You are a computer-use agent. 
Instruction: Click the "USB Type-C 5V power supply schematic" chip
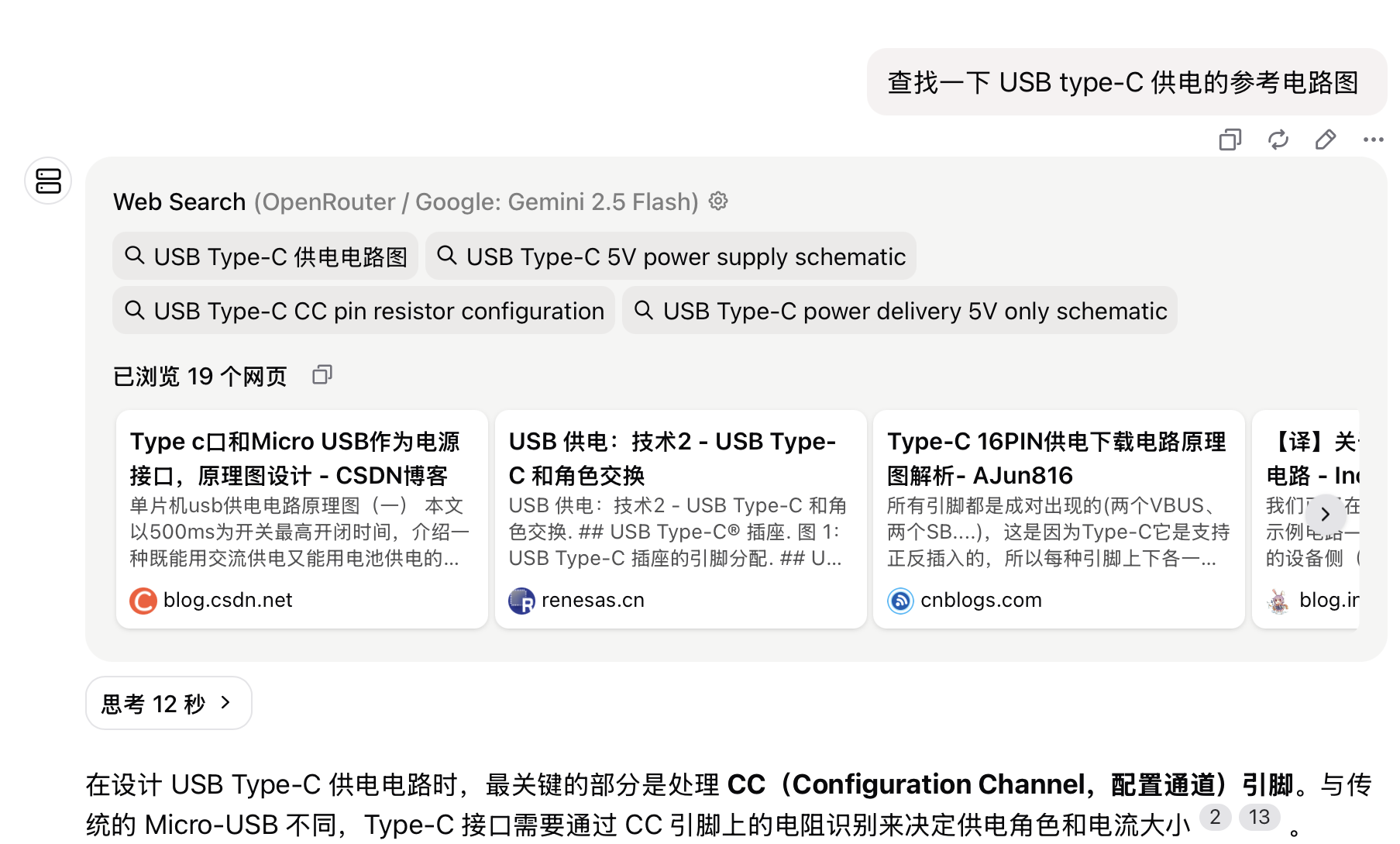pos(671,257)
